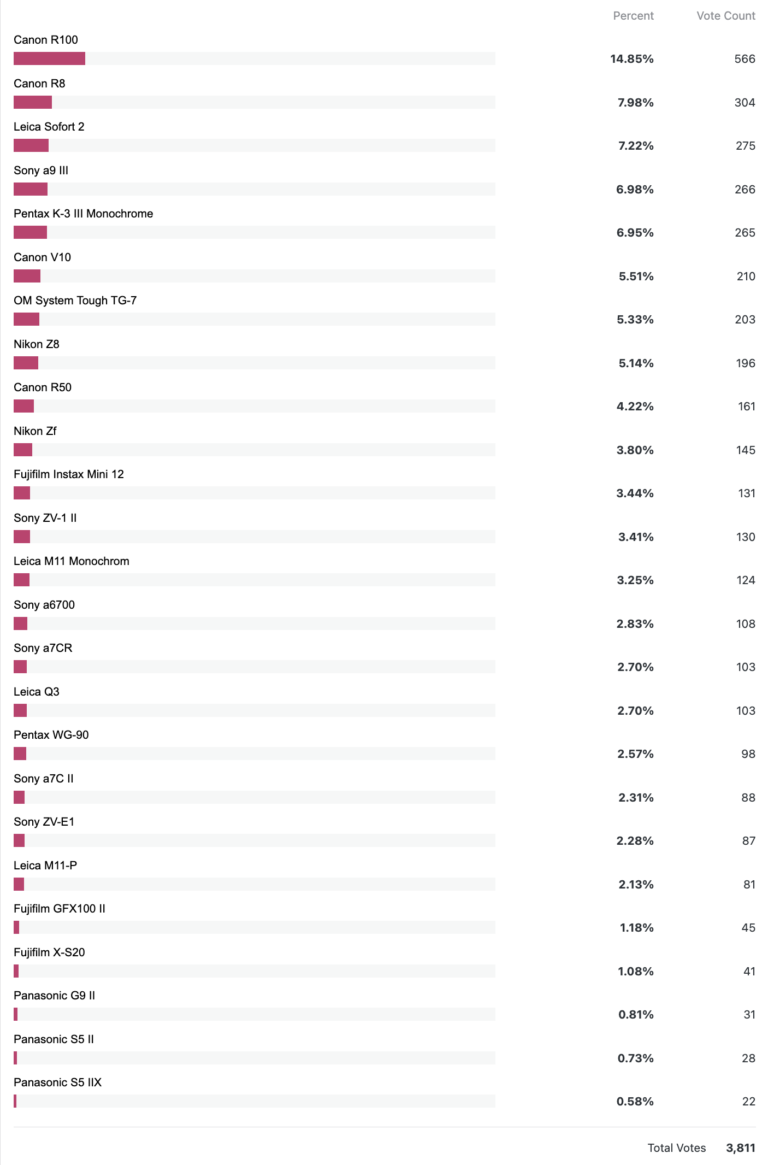Click the Panasonic S5 IIX label
Viewport: 768px width, 1165px height.
pos(57,1083)
